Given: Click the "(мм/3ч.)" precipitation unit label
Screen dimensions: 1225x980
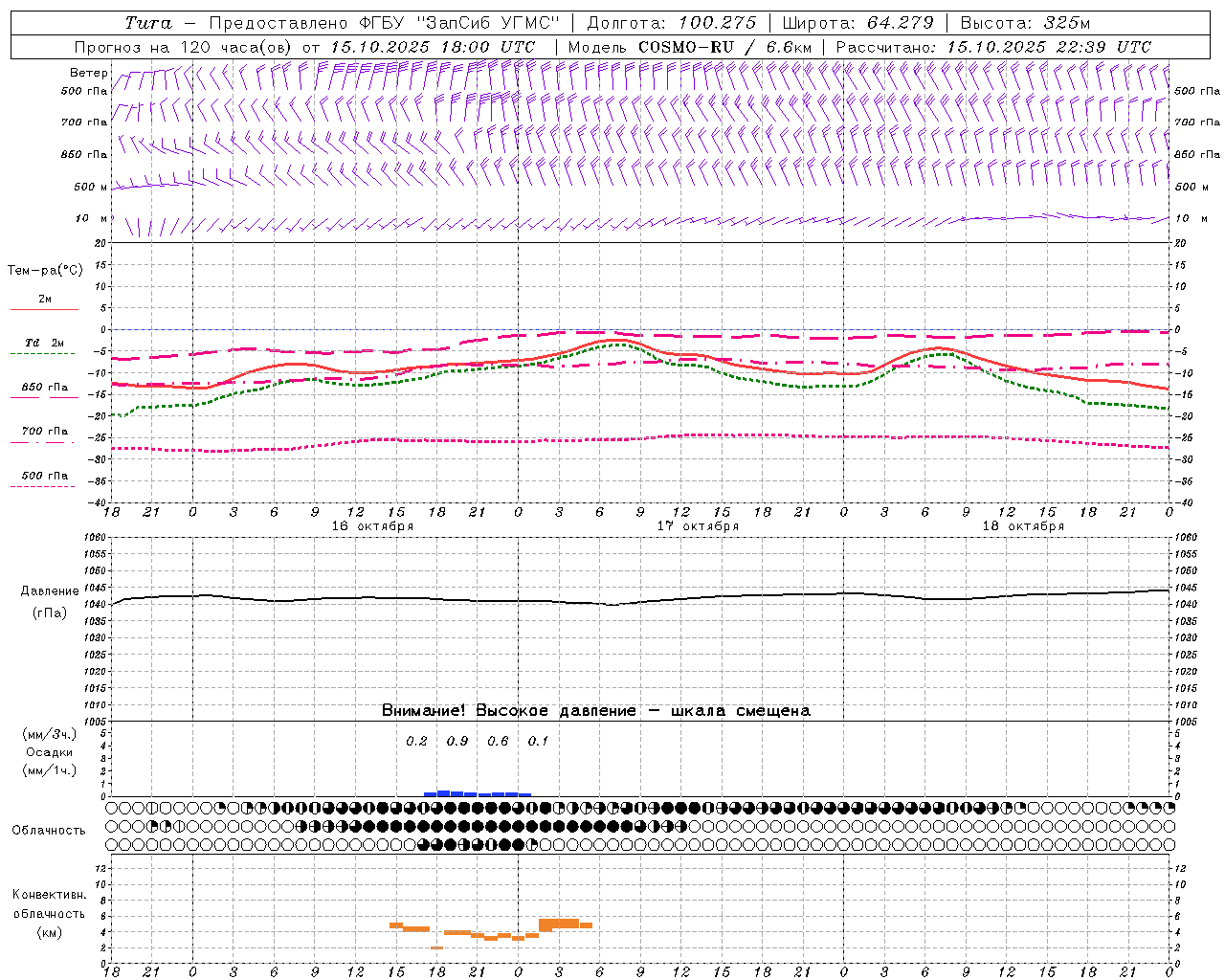Looking at the screenshot, I should coord(50,734).
